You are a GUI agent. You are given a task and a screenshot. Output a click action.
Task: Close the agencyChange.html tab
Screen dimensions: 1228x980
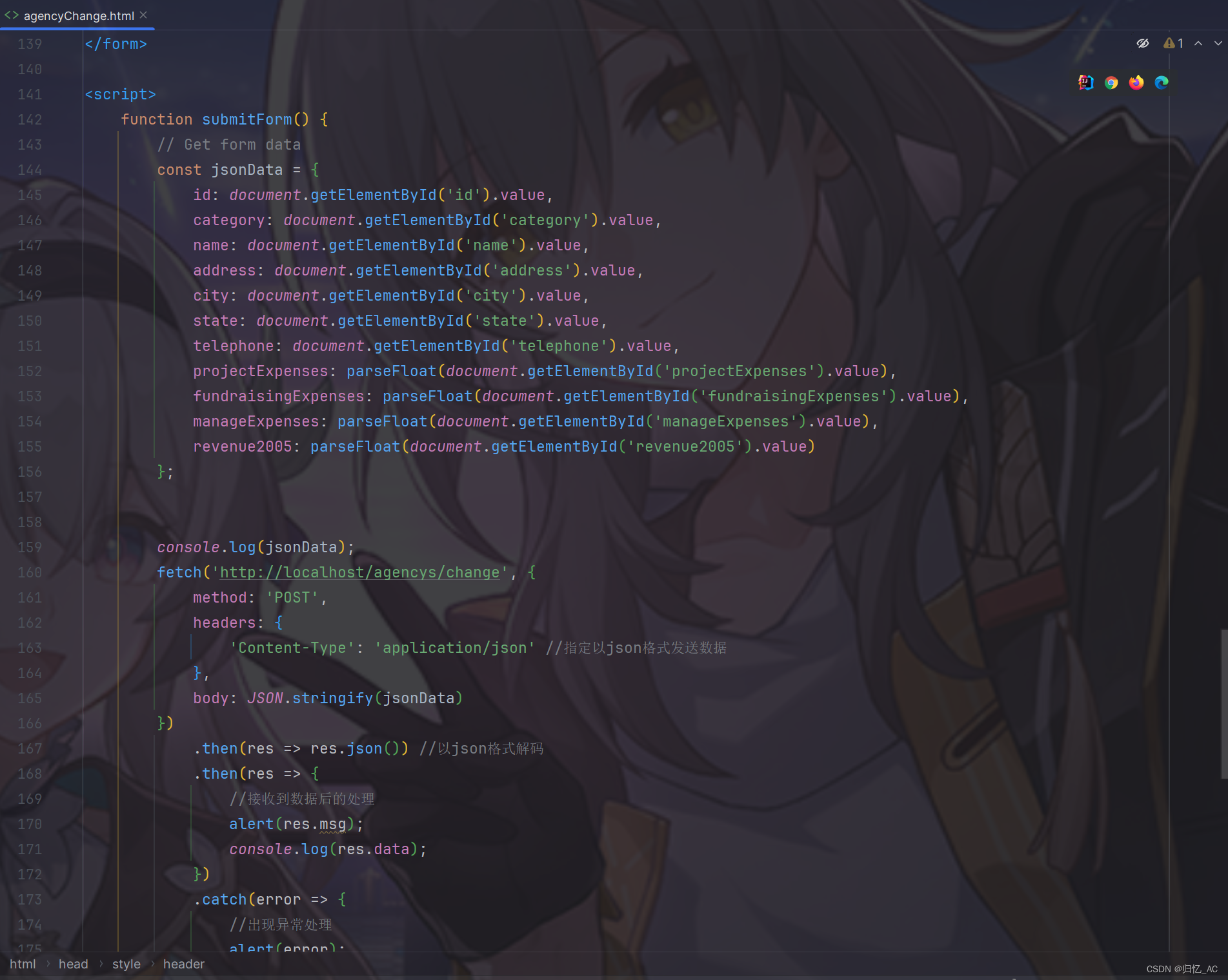point(143,15)
